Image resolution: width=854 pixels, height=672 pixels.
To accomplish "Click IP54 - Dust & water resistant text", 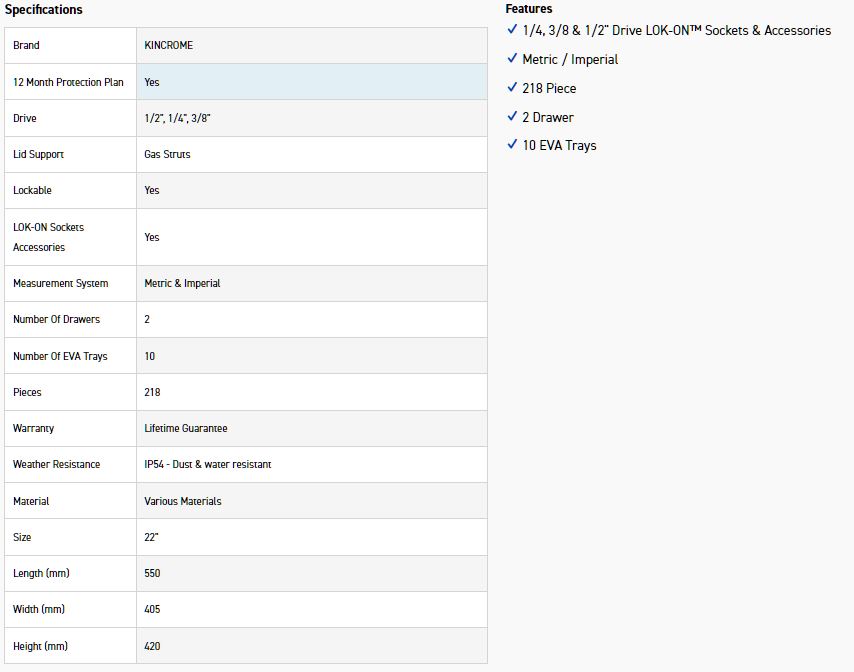I will tap(208, 465).
